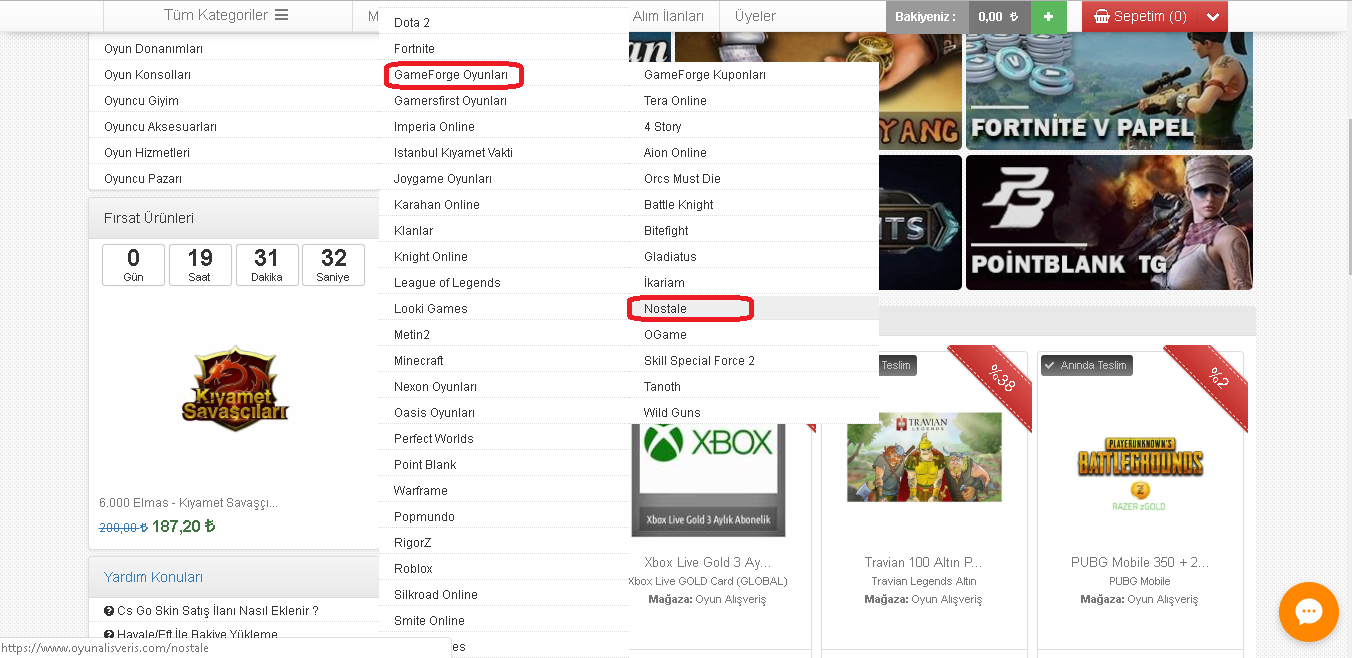This screenshot has height=658, width=1352.
Task: Open the Xbox Live Gold 3 Aylık image
Action: coord(708,480)
